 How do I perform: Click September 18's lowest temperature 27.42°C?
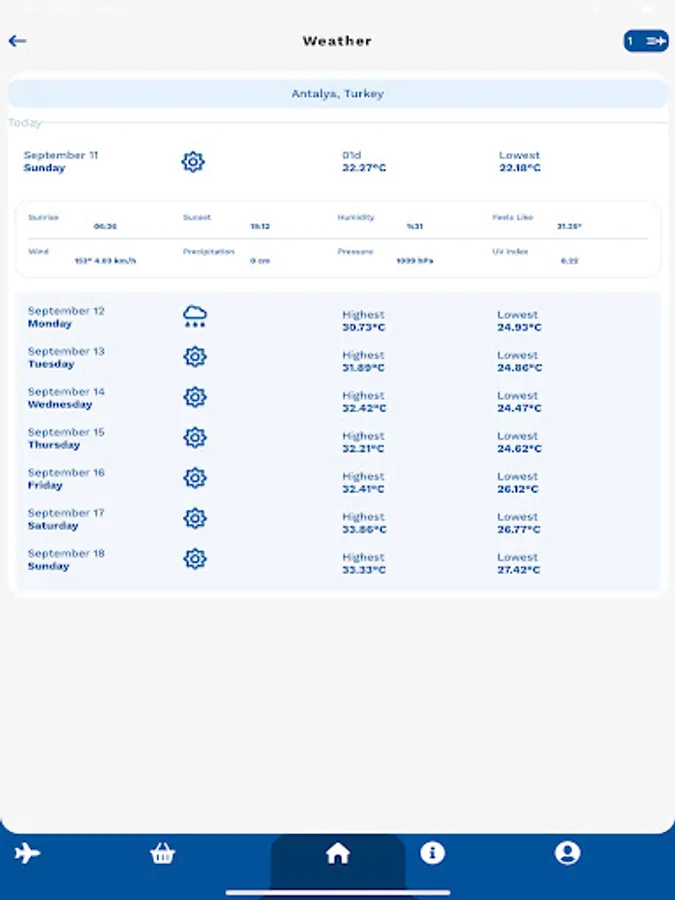[x=518, y=570]
